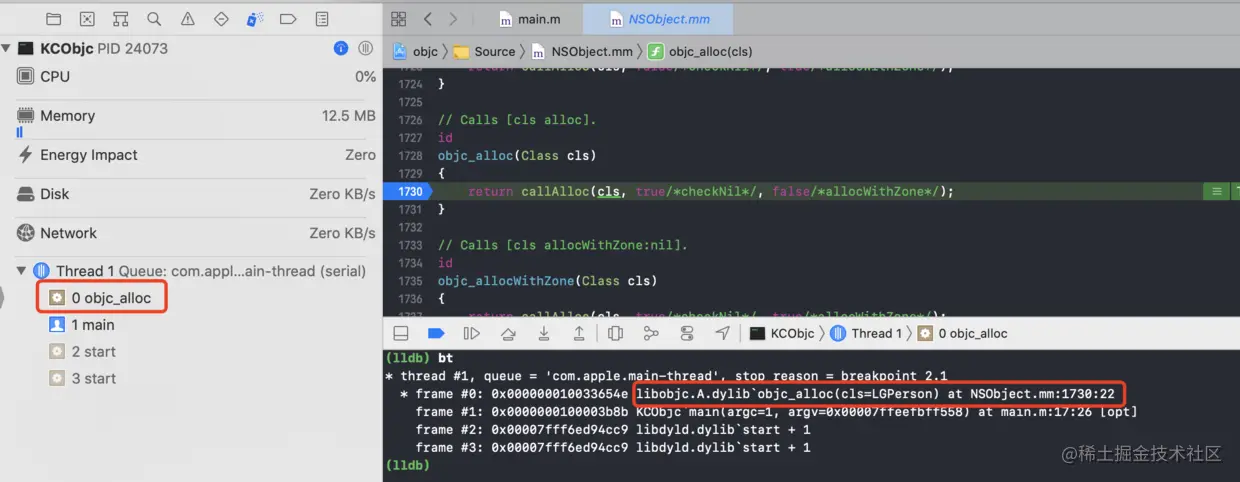Collapse the KCObjc process disclosure triangle
This screenshot has height=482, width=1240.
[7, 48]
